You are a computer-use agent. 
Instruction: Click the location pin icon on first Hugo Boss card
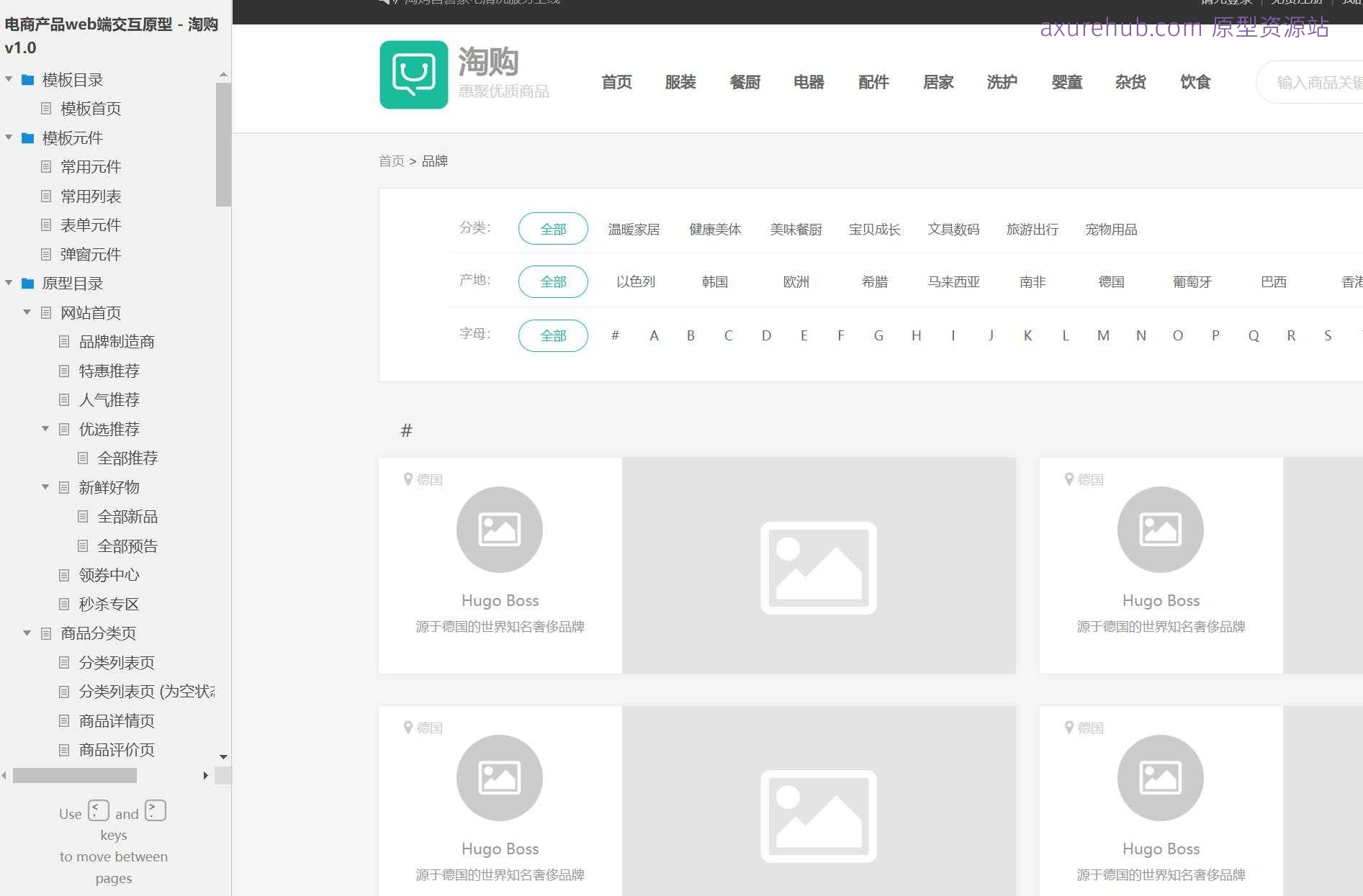pyautogui.click(x=408, y=479)
